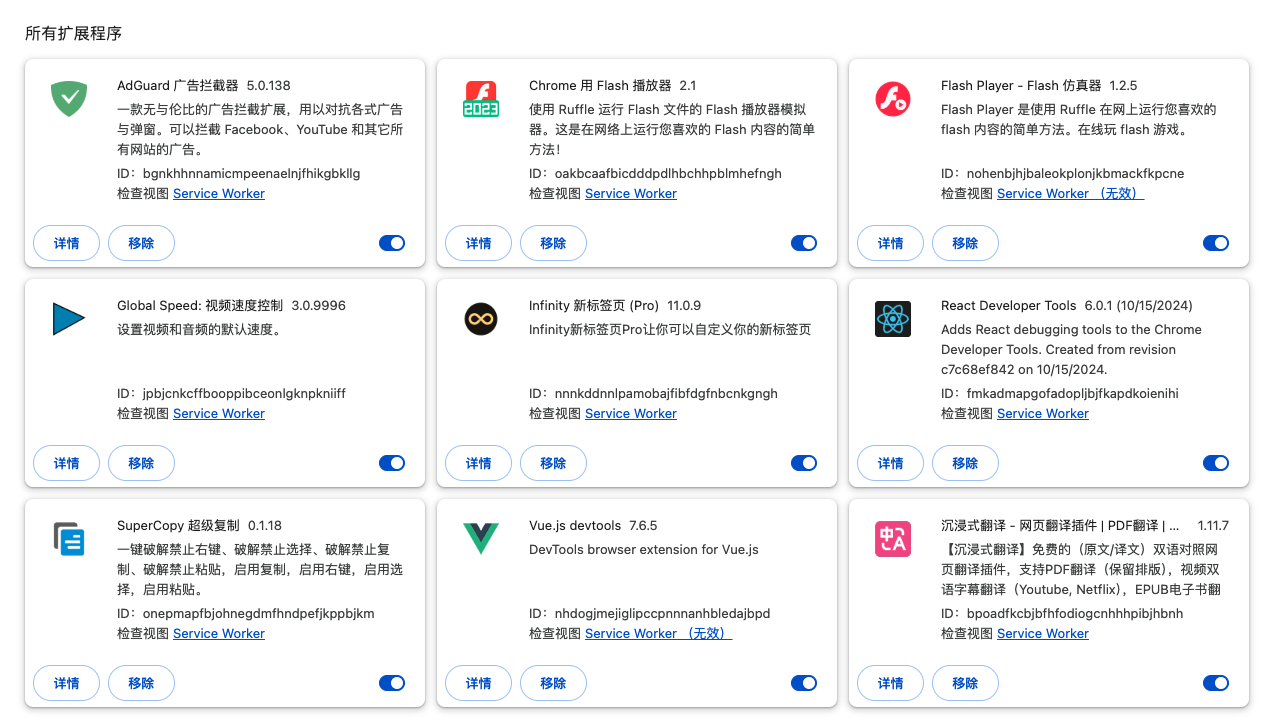Click 移除 on React Developer Tools card
The width and height of the screenshot is (1277, 728).
click(965, 463)
